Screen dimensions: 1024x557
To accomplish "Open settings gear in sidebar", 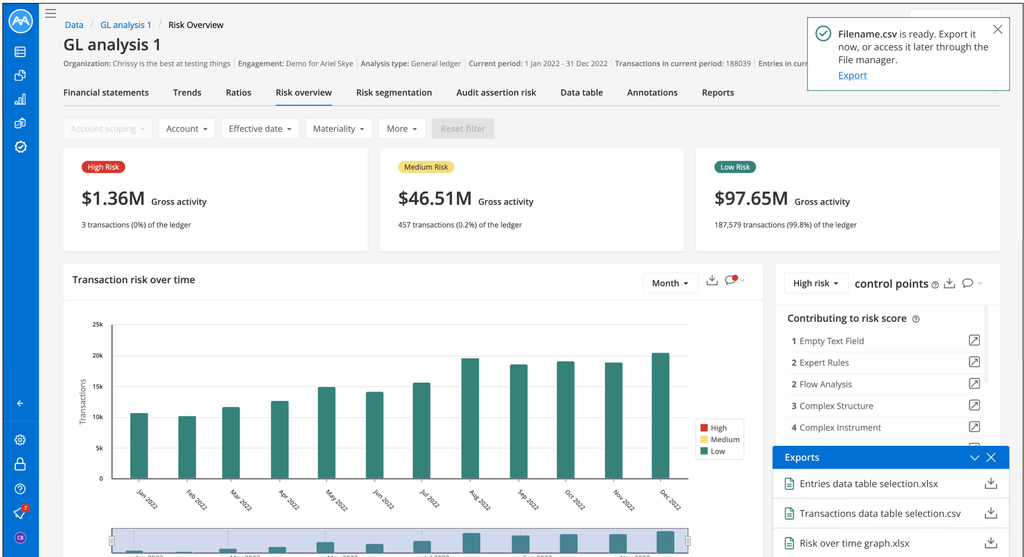I will coord(20,439).
